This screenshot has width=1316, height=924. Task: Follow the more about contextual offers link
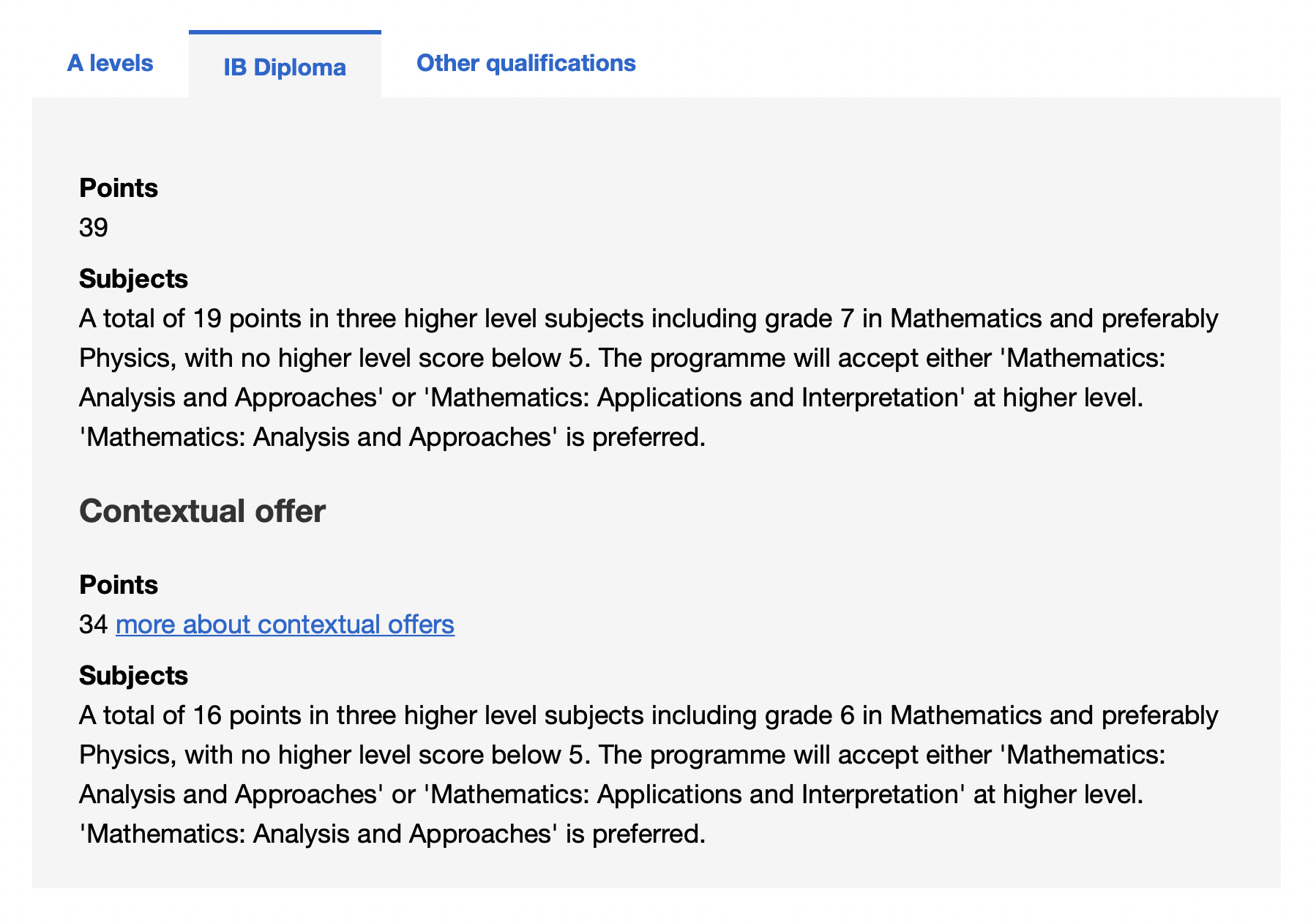coord(285,624)
